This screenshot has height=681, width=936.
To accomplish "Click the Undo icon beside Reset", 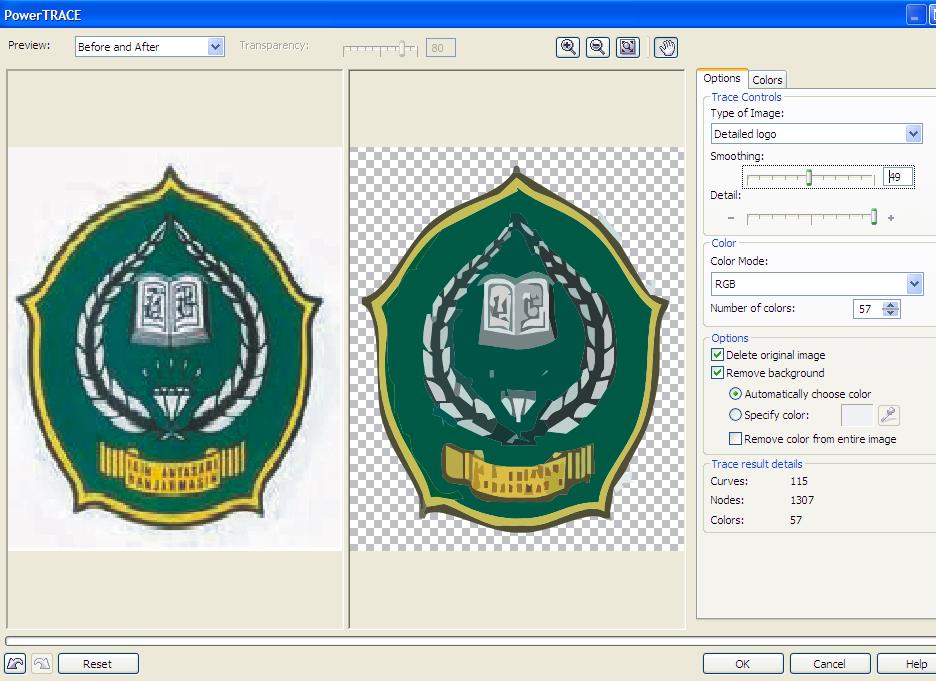I will (x=15, y=664).
